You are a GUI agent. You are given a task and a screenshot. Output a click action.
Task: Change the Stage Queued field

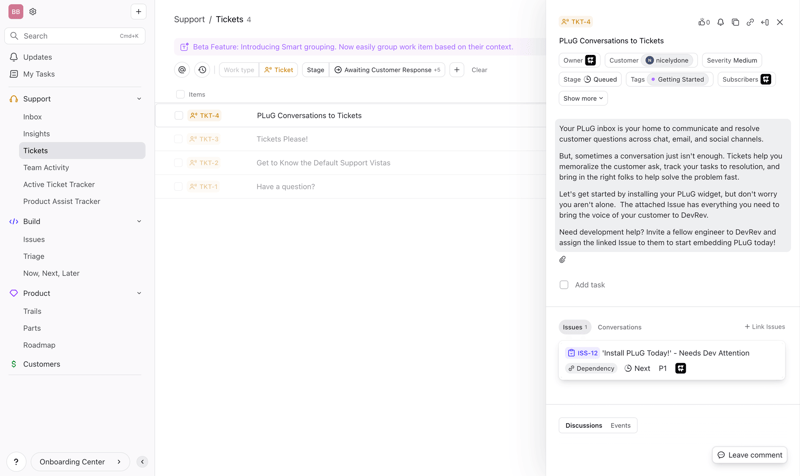[x=590, y=80]
